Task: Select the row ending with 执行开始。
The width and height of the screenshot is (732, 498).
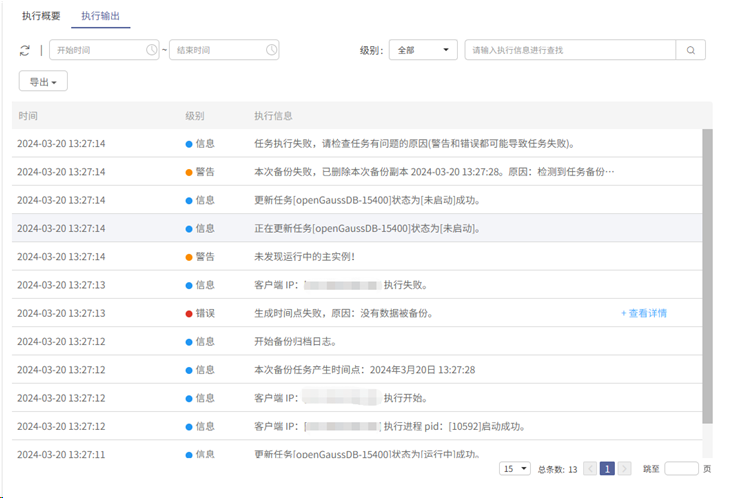Action: [357, 398]
